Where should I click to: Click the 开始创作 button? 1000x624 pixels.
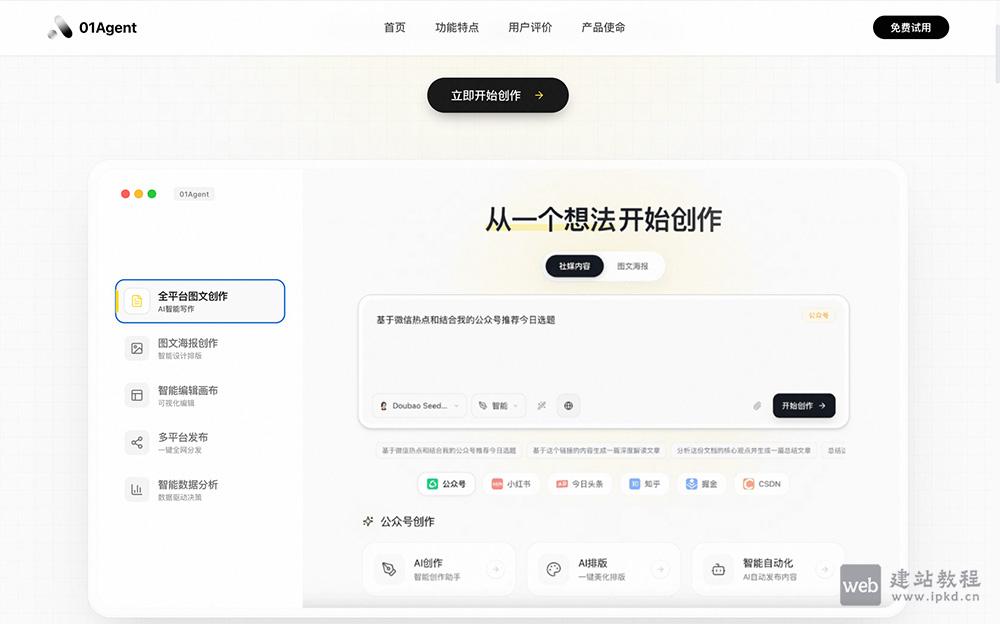point(803,405)
